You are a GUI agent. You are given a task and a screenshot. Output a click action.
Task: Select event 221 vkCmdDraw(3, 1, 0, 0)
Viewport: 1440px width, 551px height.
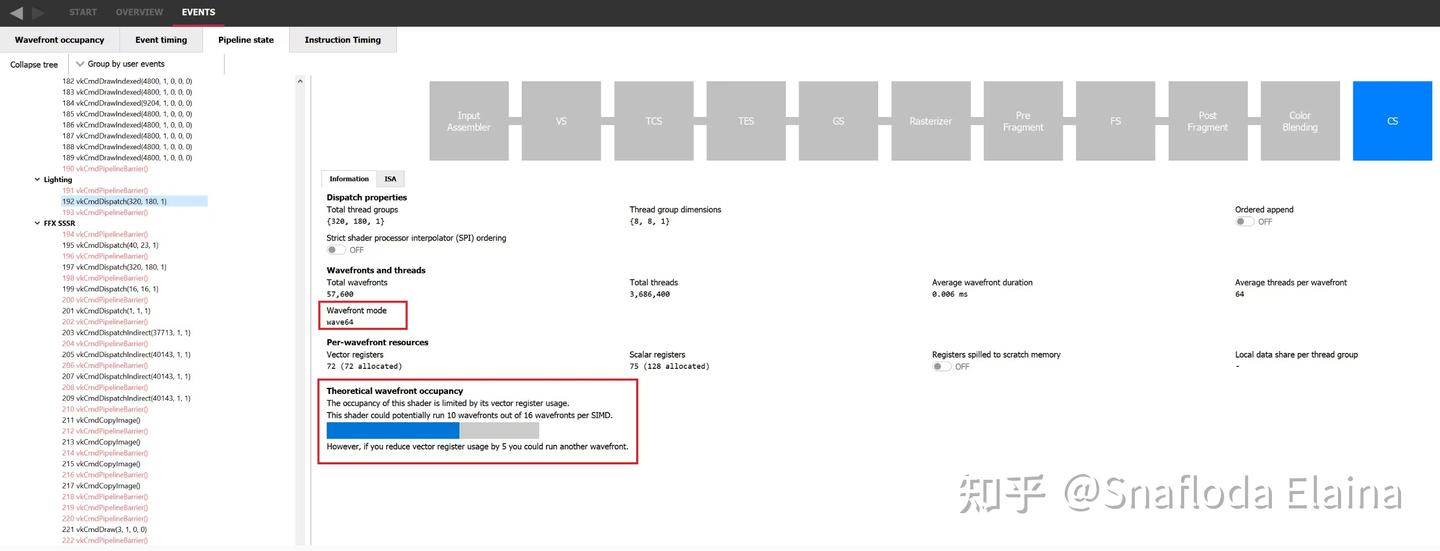pyautogui.click(x=104, y=529)
